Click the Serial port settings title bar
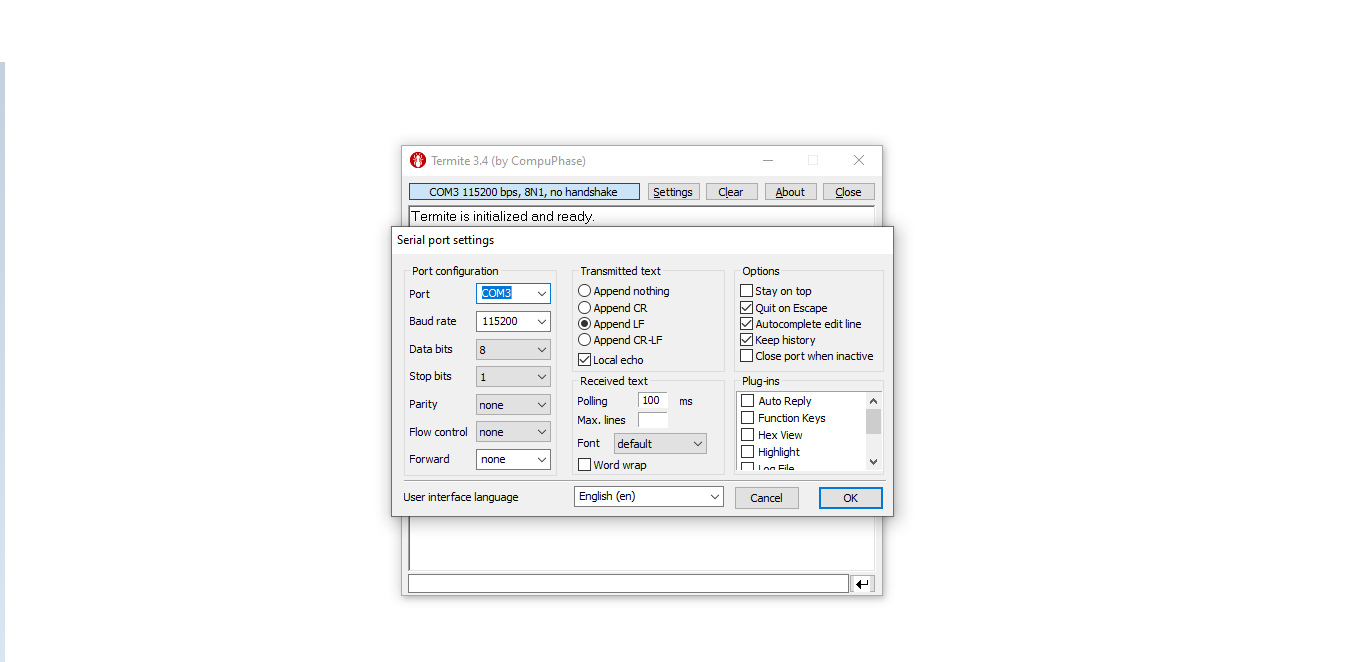 [x=642, y=240]
